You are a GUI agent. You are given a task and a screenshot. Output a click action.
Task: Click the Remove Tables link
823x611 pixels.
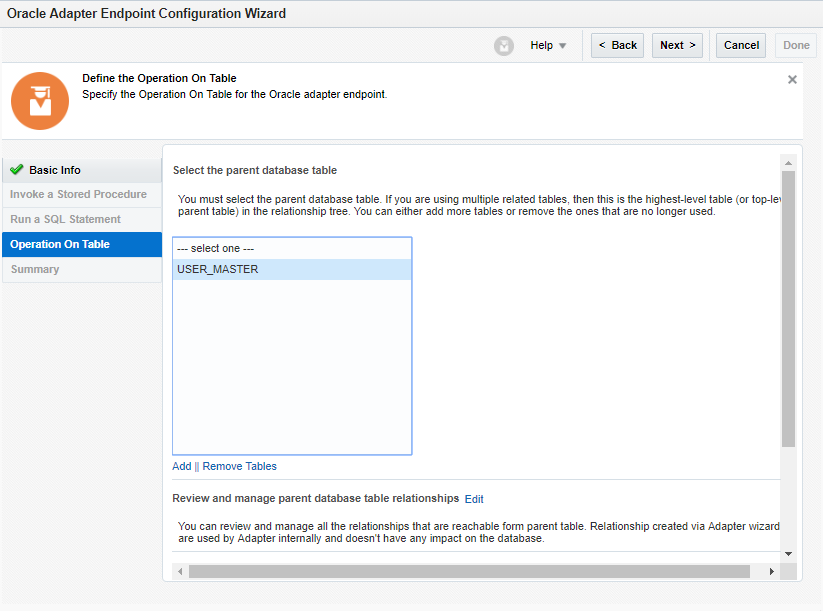tap(239, 466)
